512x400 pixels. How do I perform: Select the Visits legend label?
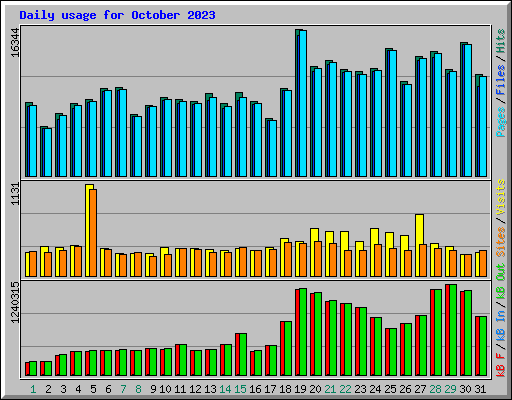click(501, 197)
